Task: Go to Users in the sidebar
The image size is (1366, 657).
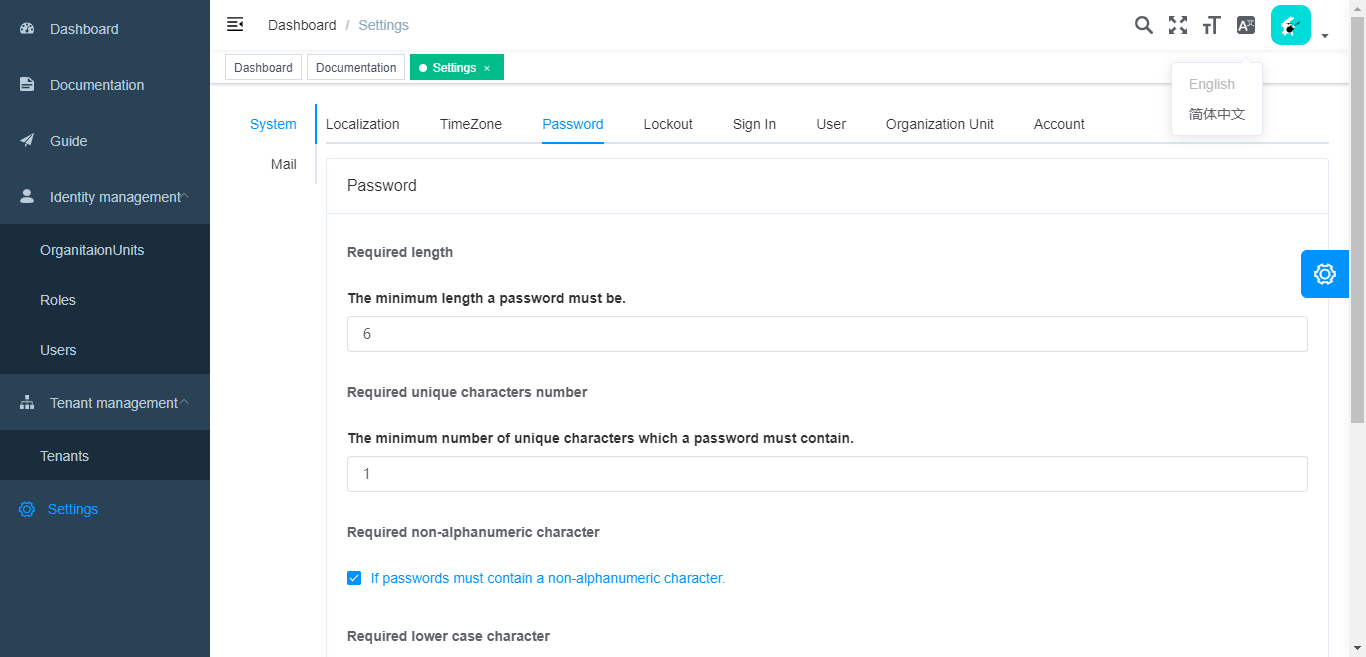Action: [58, 350]
